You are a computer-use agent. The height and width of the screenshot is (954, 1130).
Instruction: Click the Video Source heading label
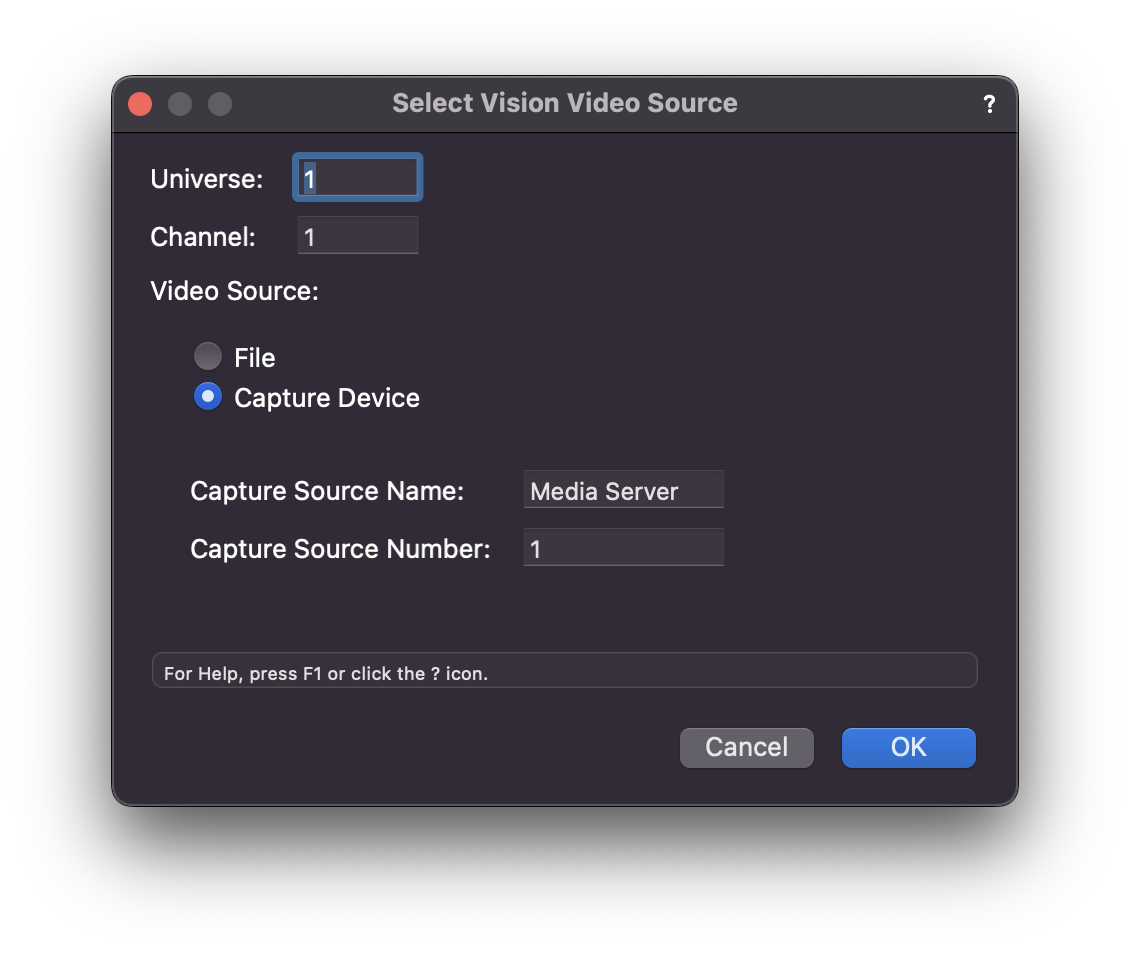click(234, 291)
